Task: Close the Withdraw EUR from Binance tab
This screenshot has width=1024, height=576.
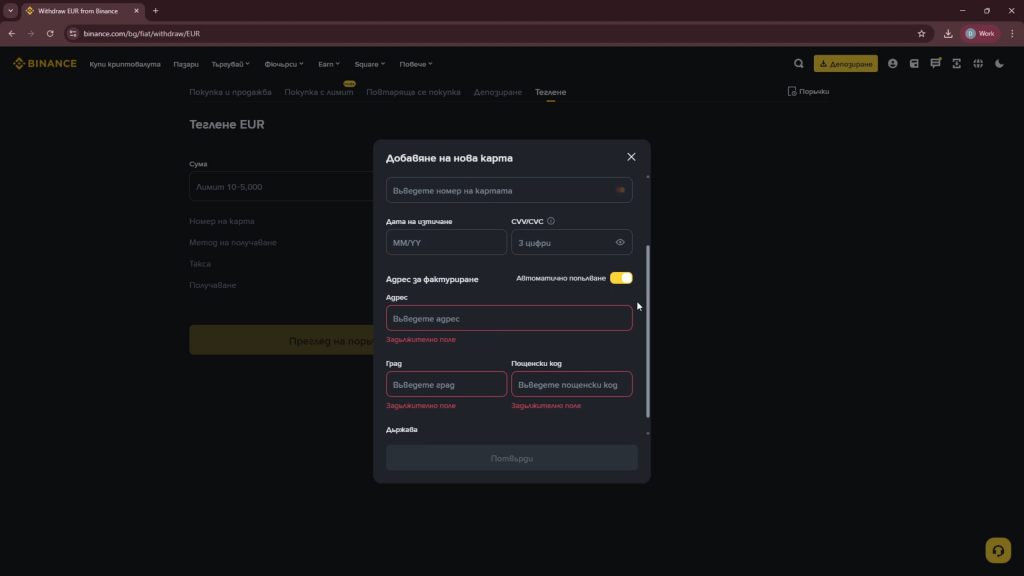Action: [x=136, y=10]
